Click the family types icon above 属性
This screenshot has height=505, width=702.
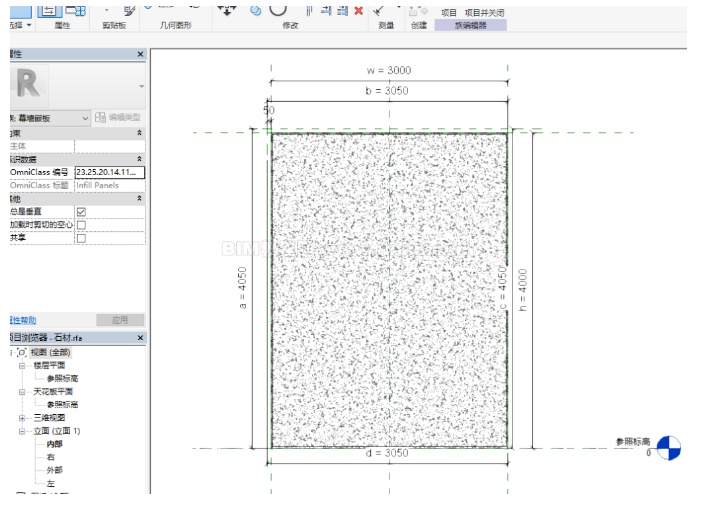(76, 10)
